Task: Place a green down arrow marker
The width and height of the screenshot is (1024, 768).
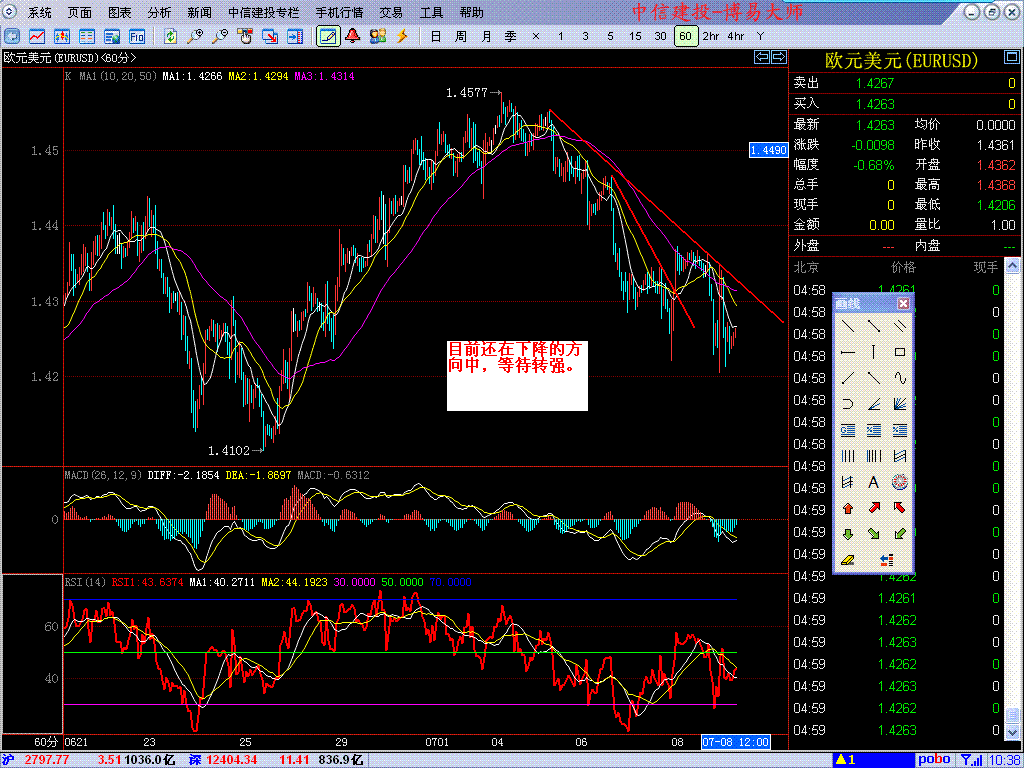Action: 848,534
